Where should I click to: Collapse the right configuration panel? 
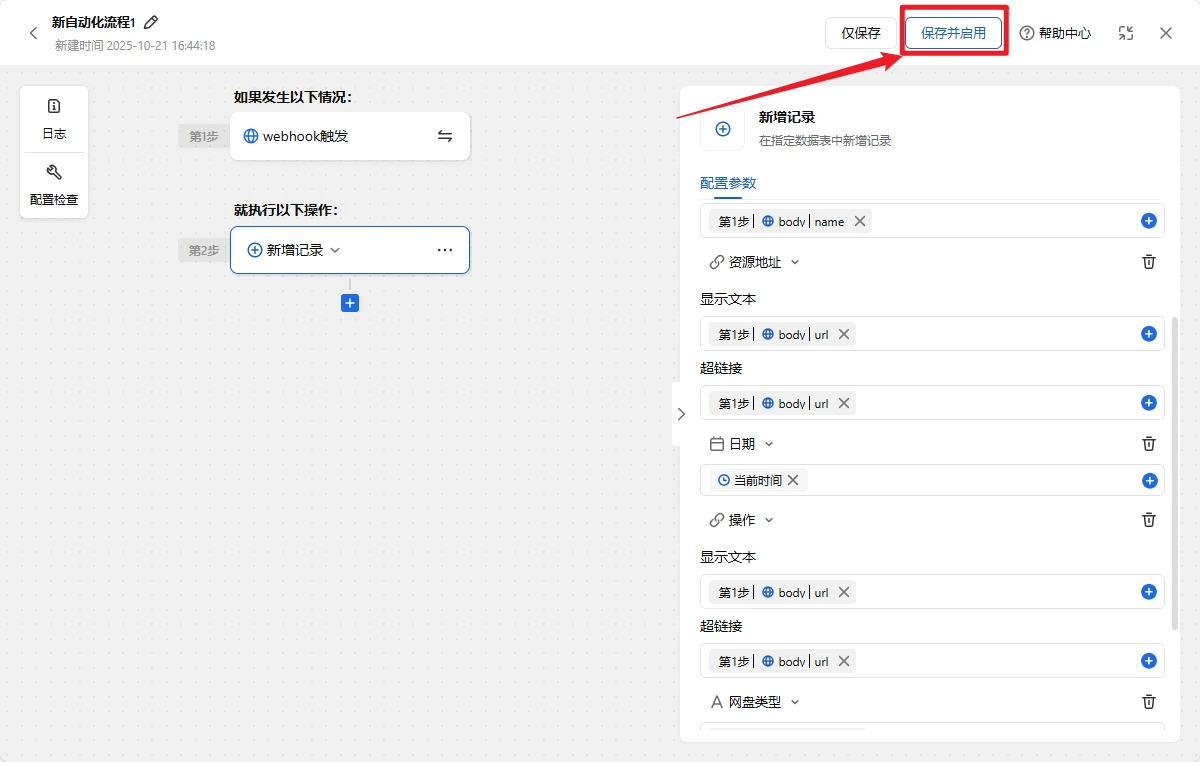[681, 414]
